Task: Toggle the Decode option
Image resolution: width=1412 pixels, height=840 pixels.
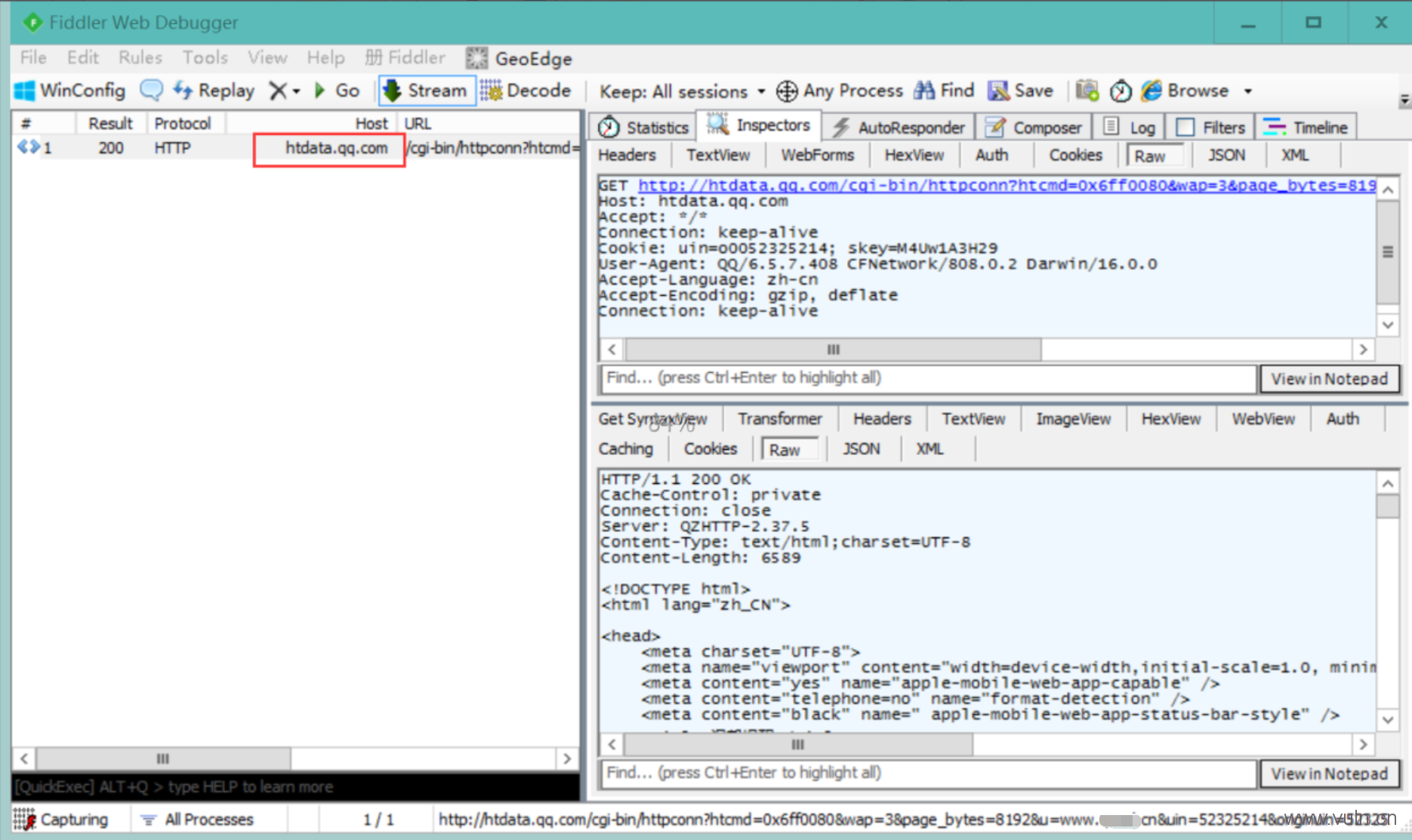Action: [526, 91]
